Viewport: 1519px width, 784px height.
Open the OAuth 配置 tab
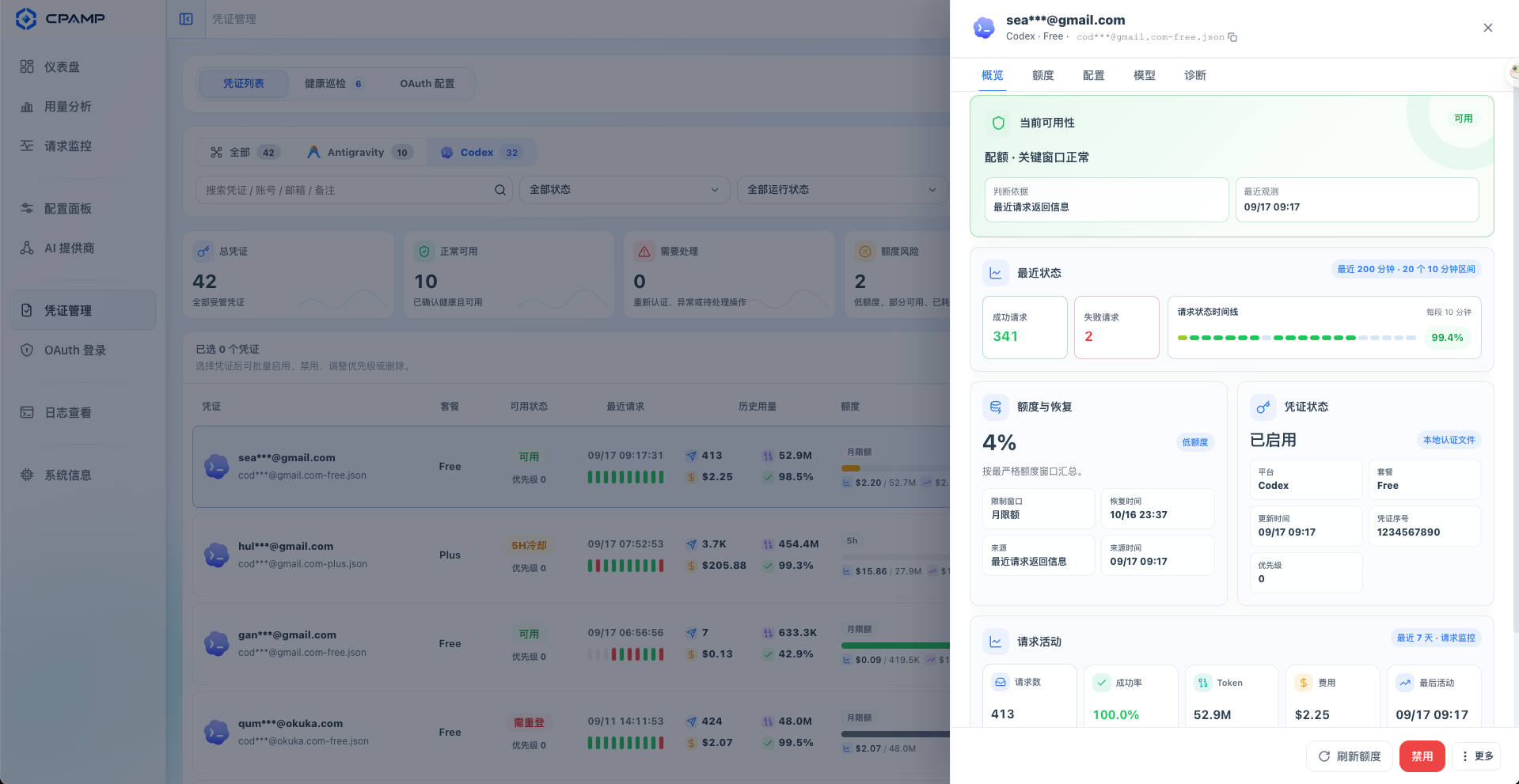pyautogui.click(x=427, y=83)
